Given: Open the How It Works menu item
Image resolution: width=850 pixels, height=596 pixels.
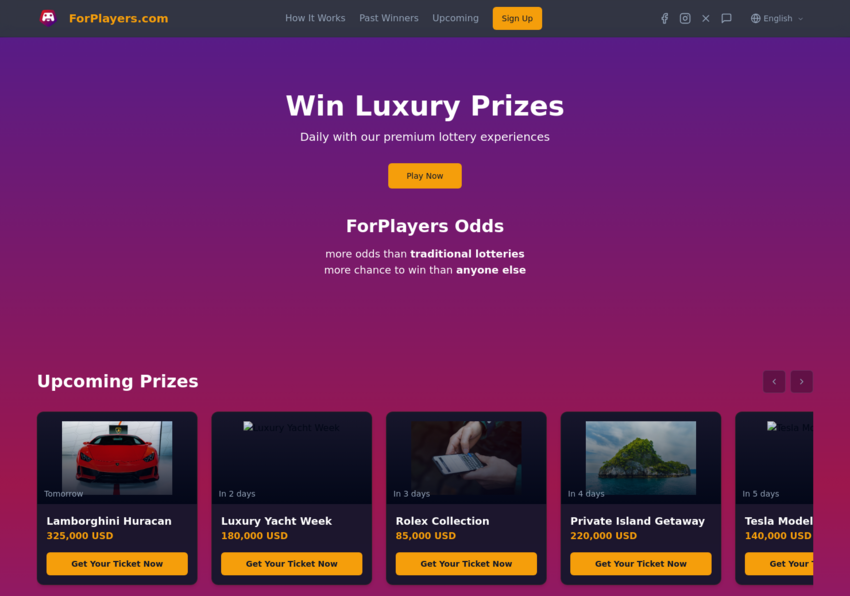Looking at the screenshot, I should [x=315, y=18].
